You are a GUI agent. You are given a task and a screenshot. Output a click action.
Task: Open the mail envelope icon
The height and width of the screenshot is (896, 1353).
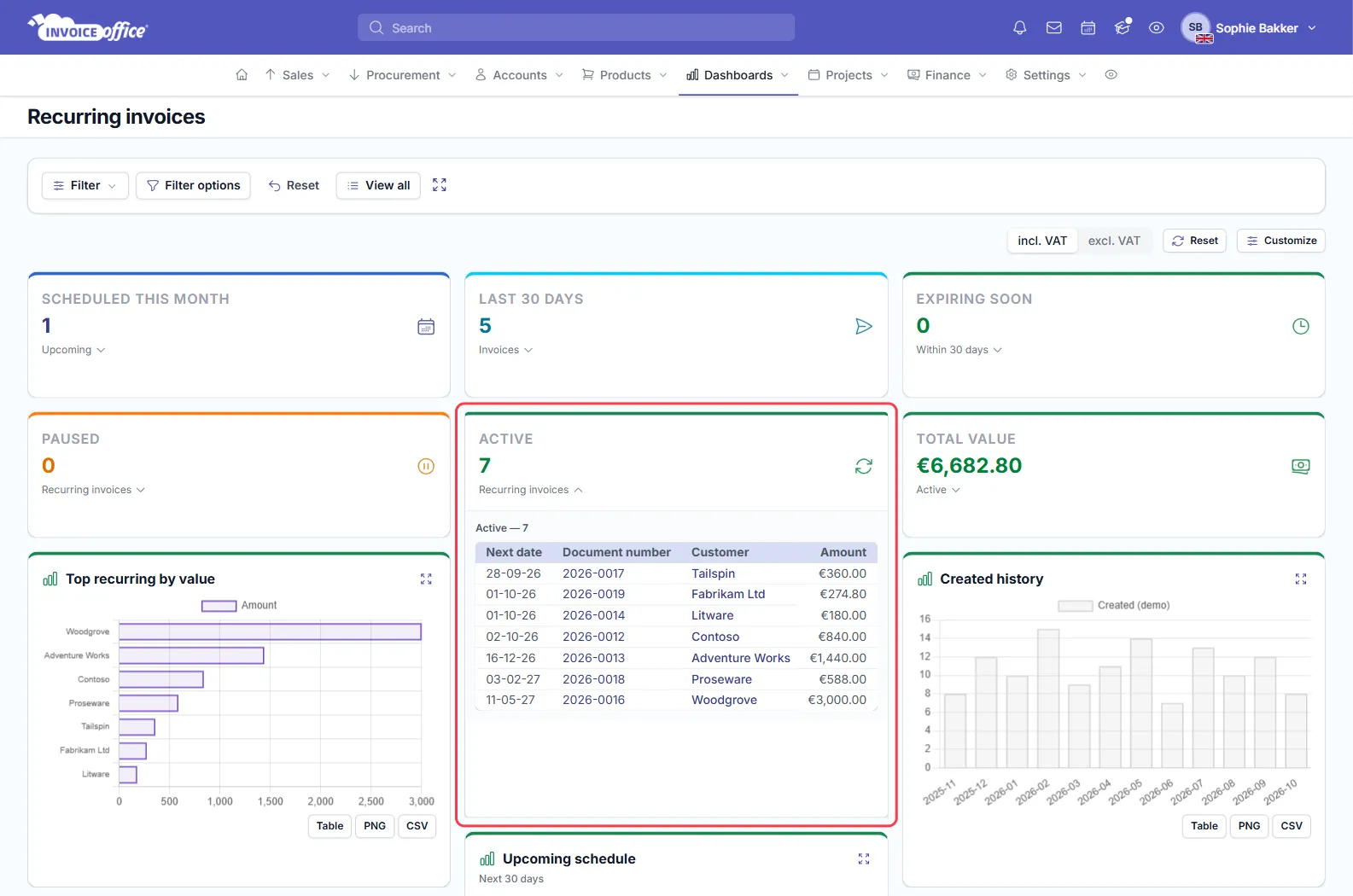[1053, 28]
